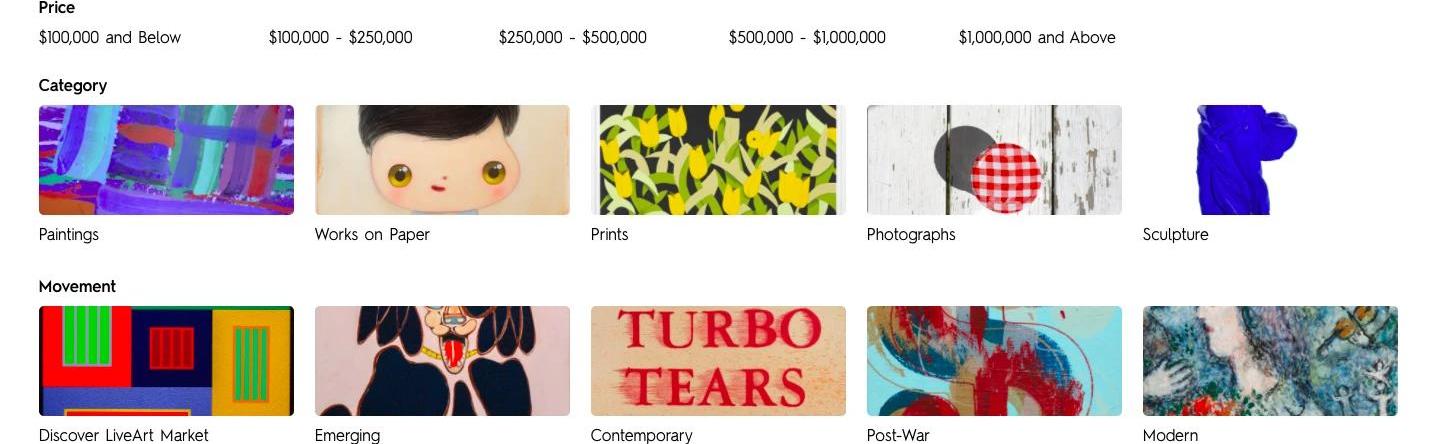Open the Turbo Tears Contemporary image
This screenshot has height=444, width=1435.
(718, 361)
